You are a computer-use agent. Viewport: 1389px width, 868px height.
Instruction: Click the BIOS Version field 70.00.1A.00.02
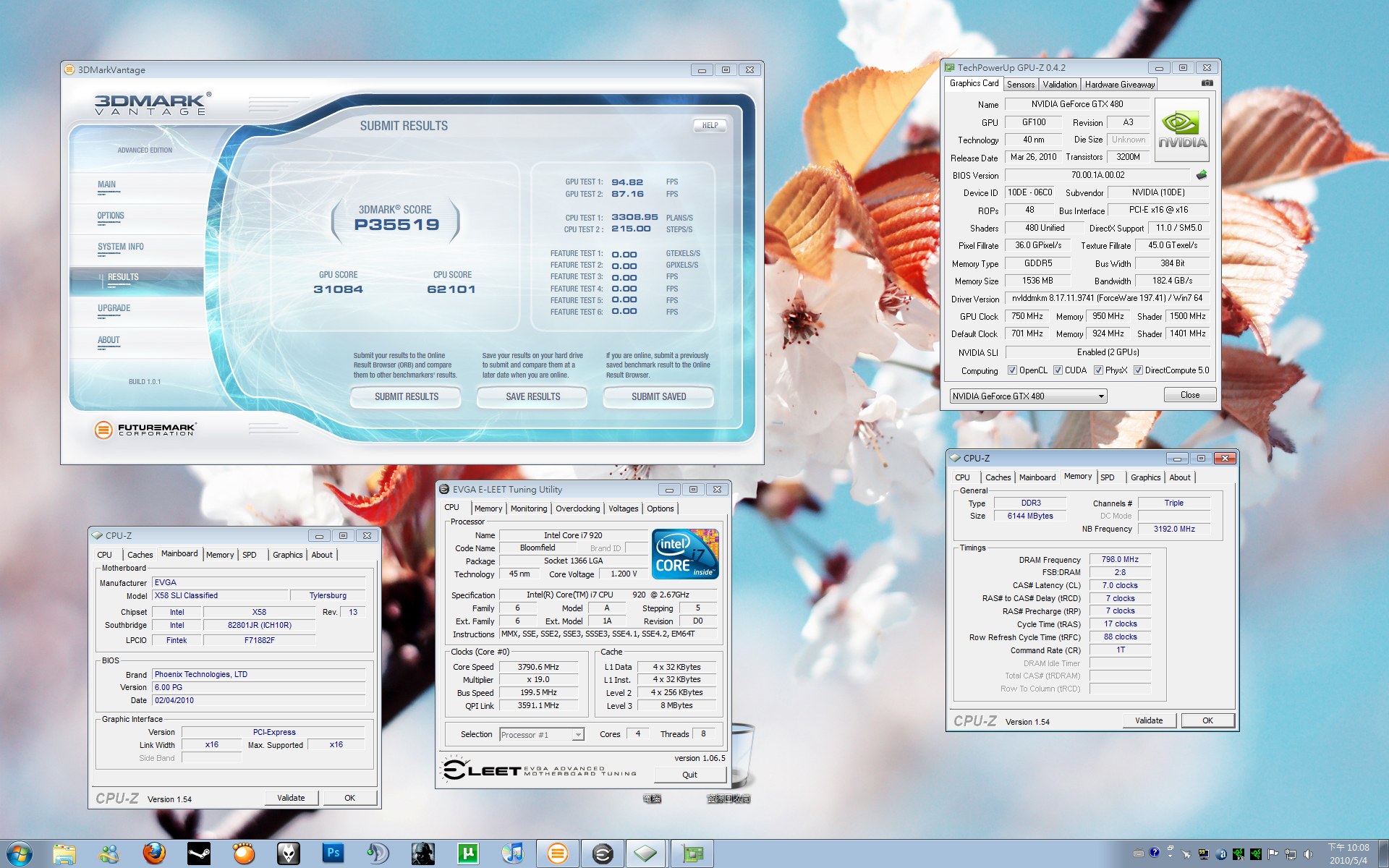(x=1097, y=175)
